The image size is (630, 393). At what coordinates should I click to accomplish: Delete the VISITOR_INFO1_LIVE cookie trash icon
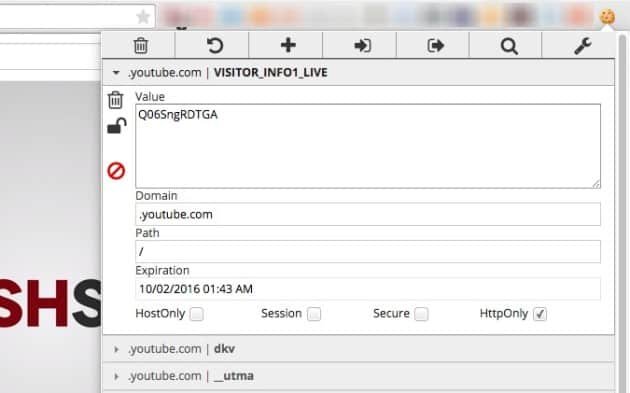coord(115,100)
